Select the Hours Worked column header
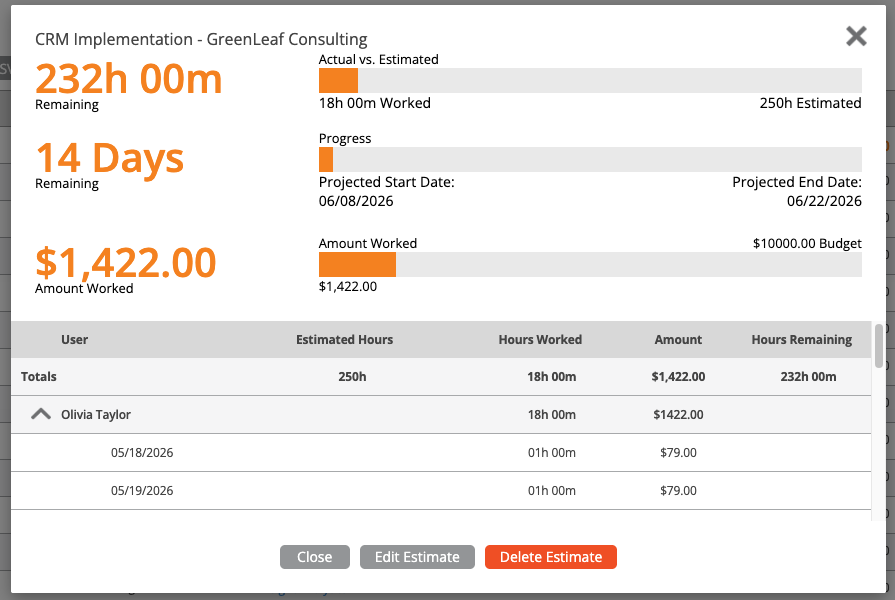 tap(540, 340)
